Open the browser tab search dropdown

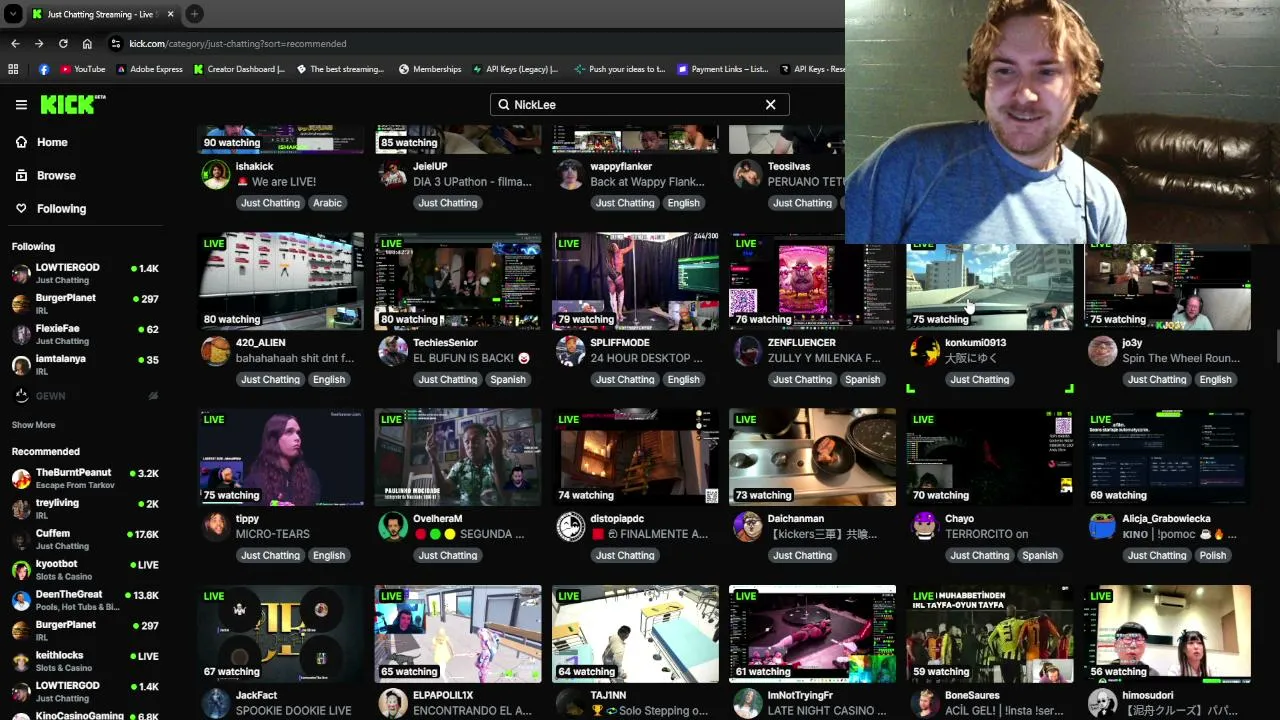[13, 14]
